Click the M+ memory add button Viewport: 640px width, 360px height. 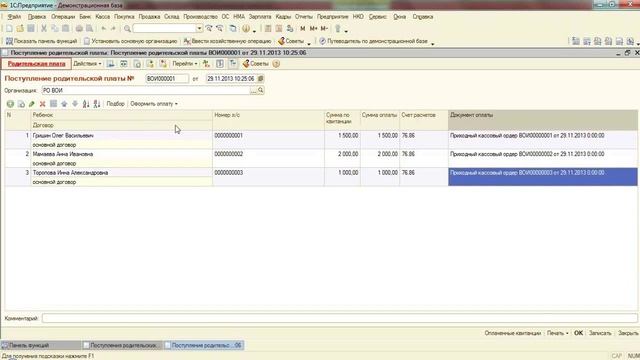pyautogui.click(x=313, y=29)
